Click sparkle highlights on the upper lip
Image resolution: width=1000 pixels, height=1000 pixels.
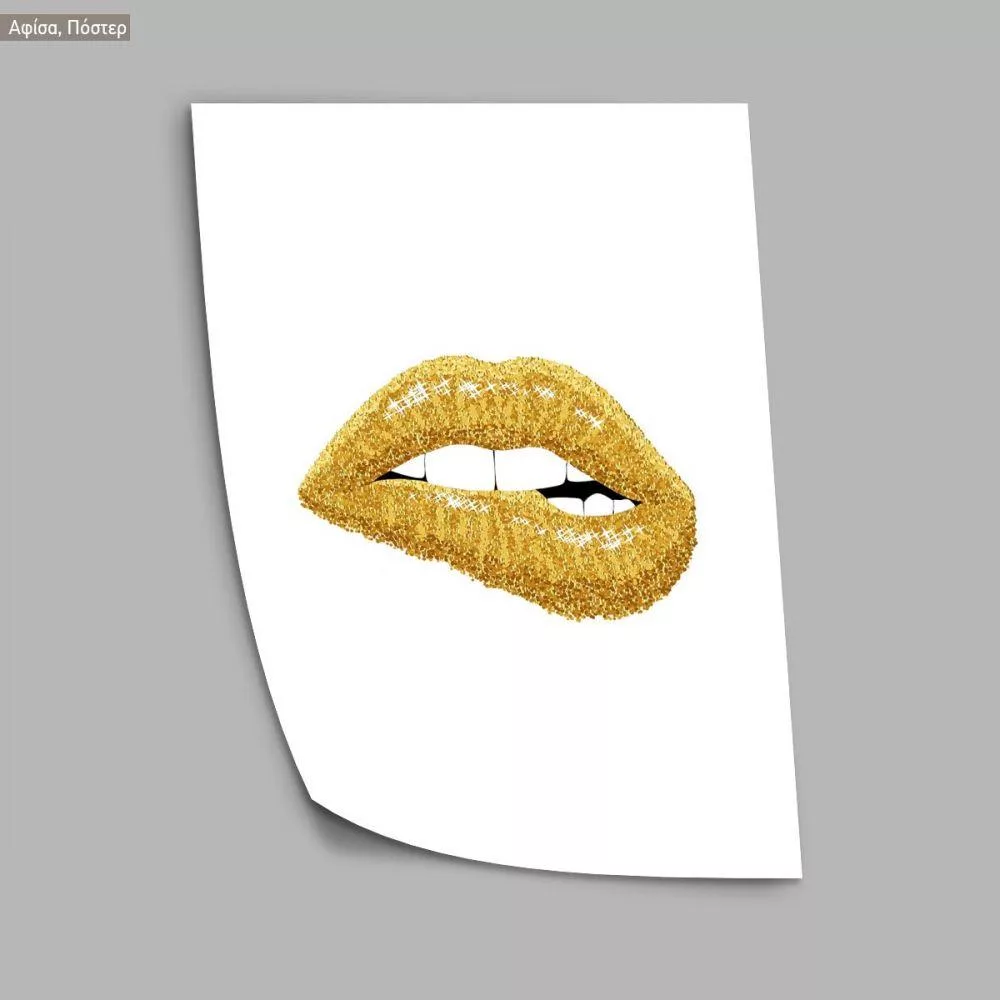[x=440, y=390]
